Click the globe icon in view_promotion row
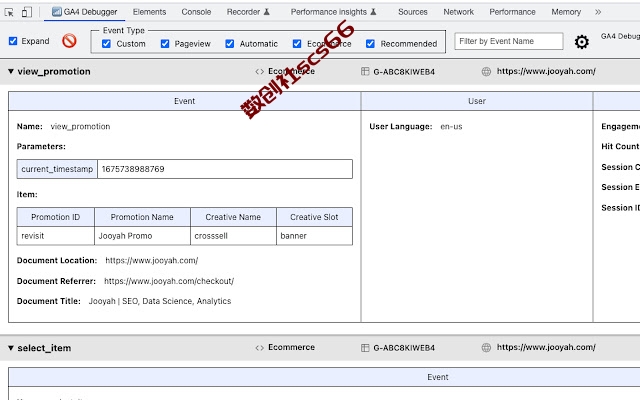The width and height of the screenshot is (640, 400). click(x=486, y=71)
